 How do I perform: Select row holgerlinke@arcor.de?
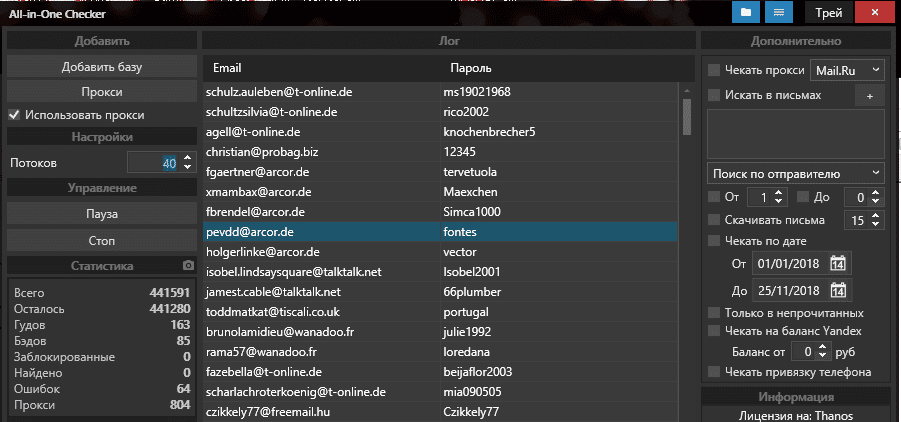coord(440,251)
